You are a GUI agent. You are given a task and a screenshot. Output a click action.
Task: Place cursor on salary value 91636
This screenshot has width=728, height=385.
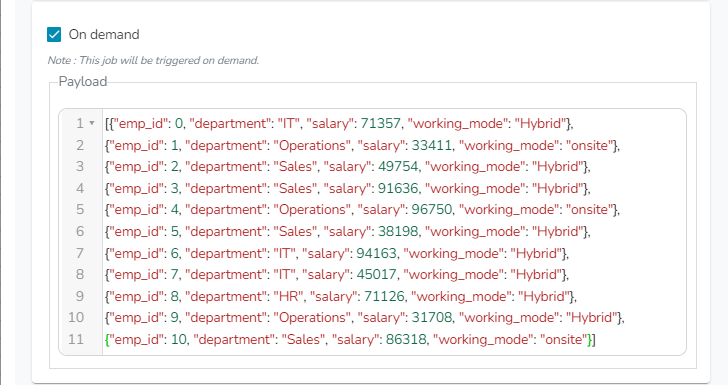click(x=398, y=188)
